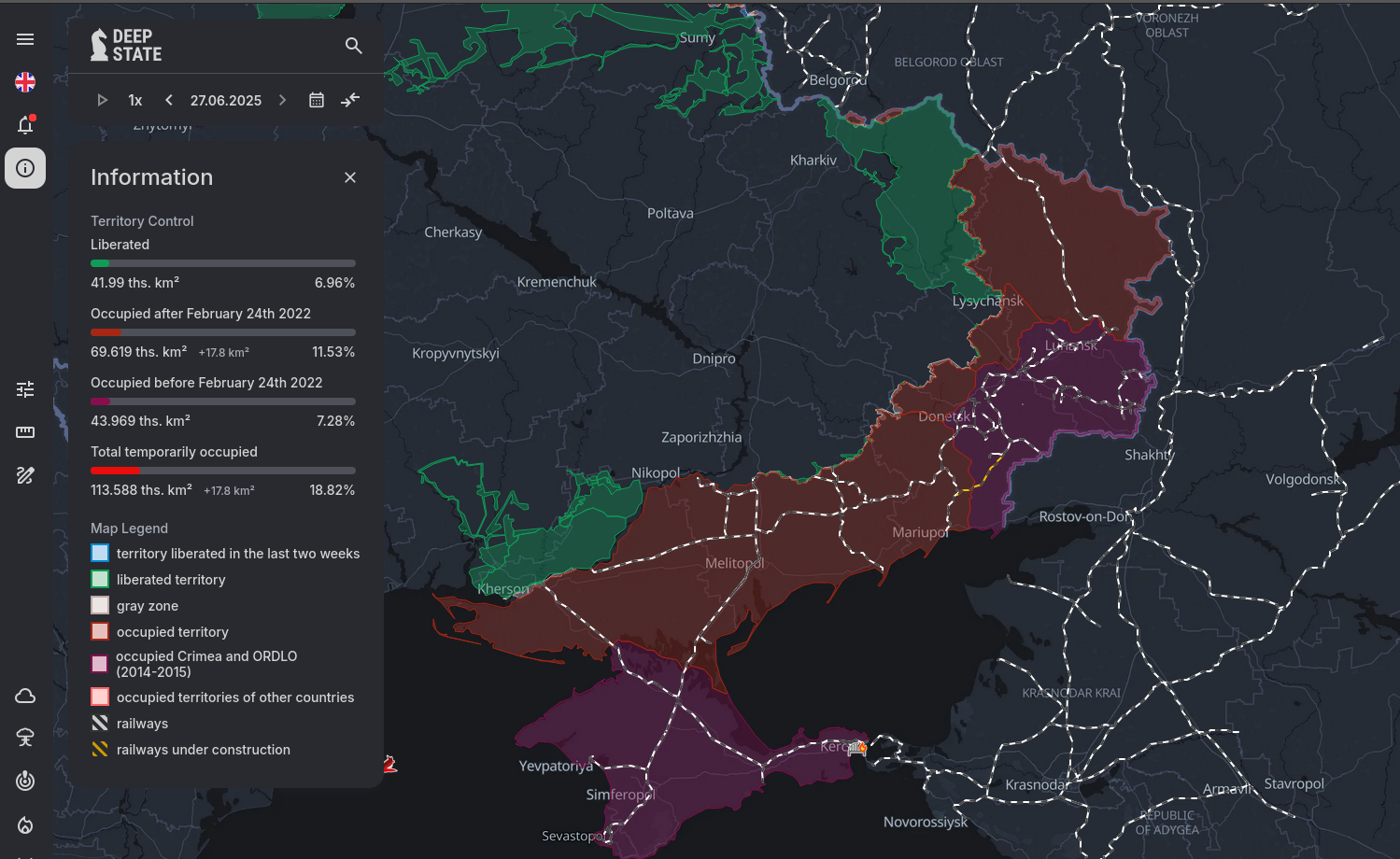Click '69.619 ths. km²' value
The height and width of the screenshot is (859, 1400).
(138, 351)
